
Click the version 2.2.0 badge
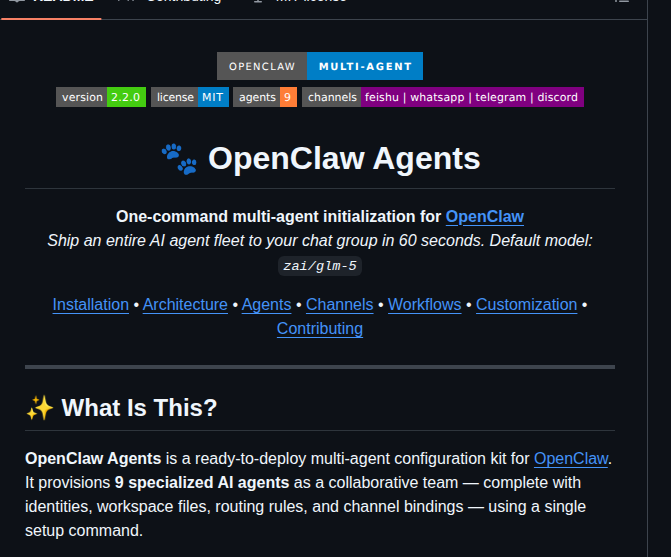[101, 97]
